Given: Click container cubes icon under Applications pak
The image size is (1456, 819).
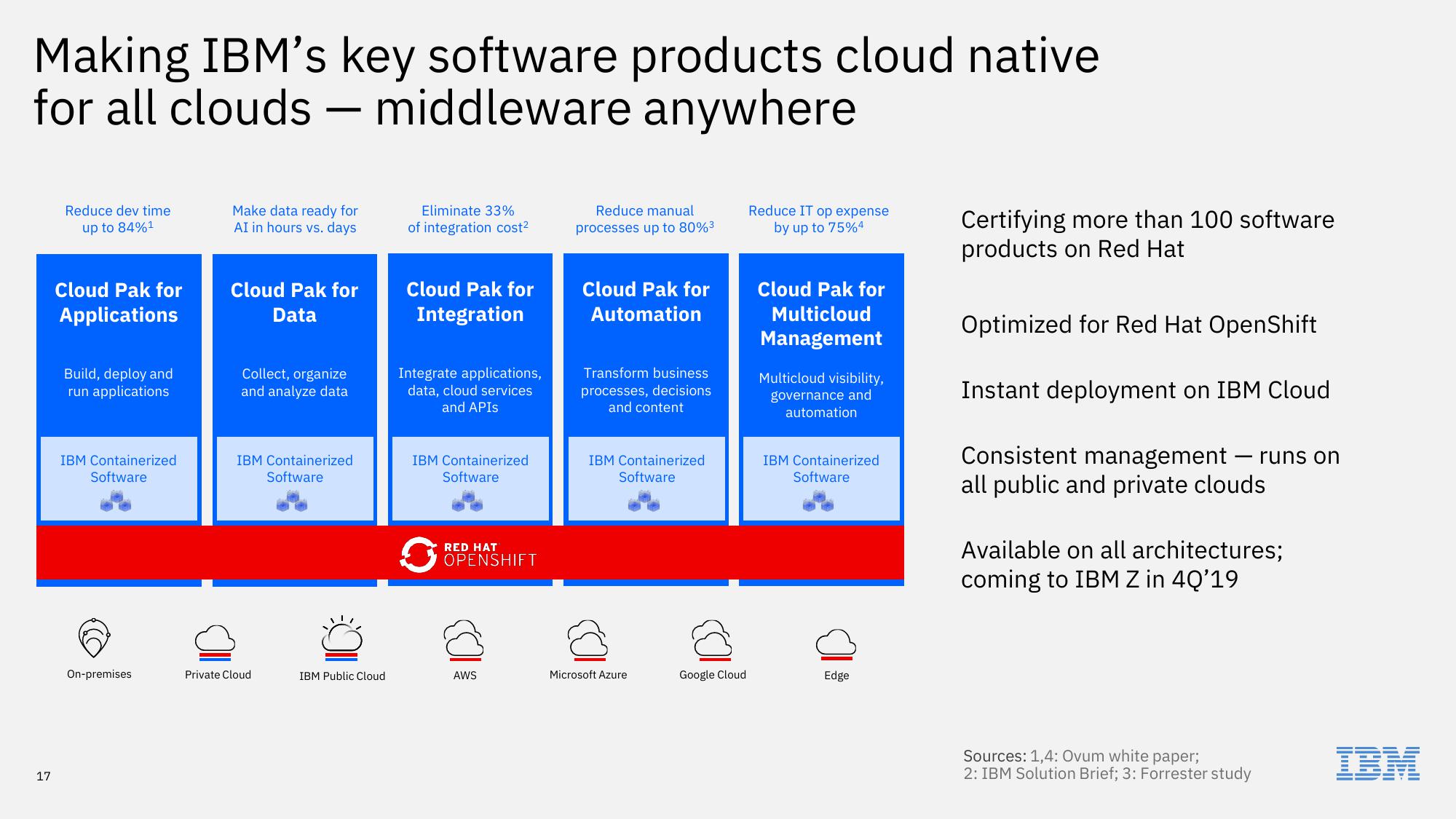Looking at the screenshot, I should 116,501.
